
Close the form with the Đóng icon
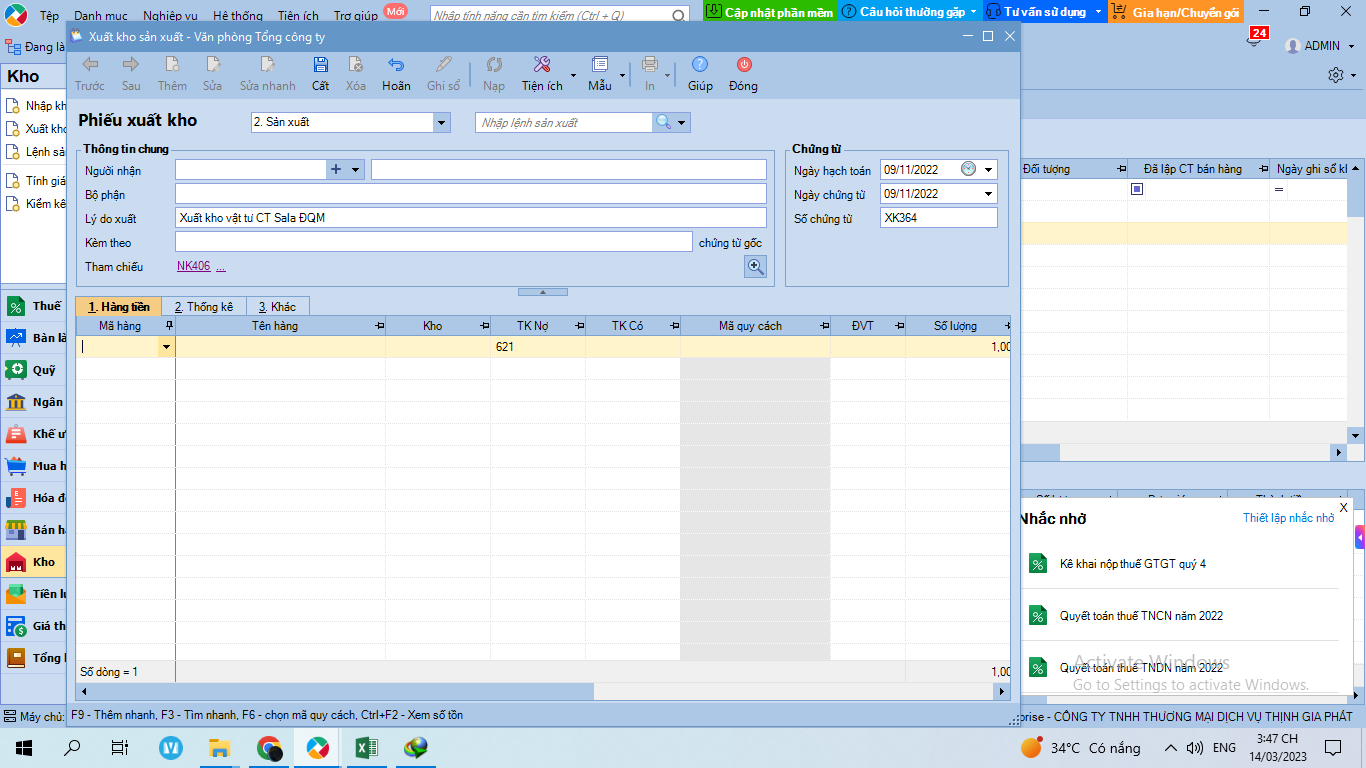743,65
